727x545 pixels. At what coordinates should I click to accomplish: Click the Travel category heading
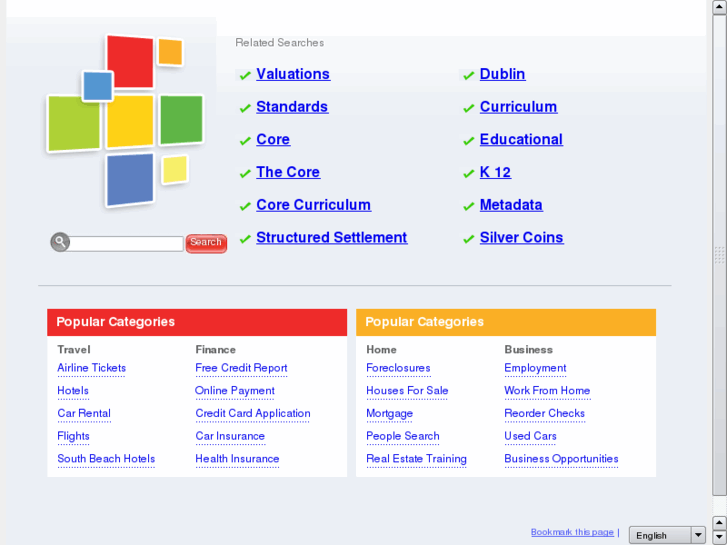coord(74,350)
